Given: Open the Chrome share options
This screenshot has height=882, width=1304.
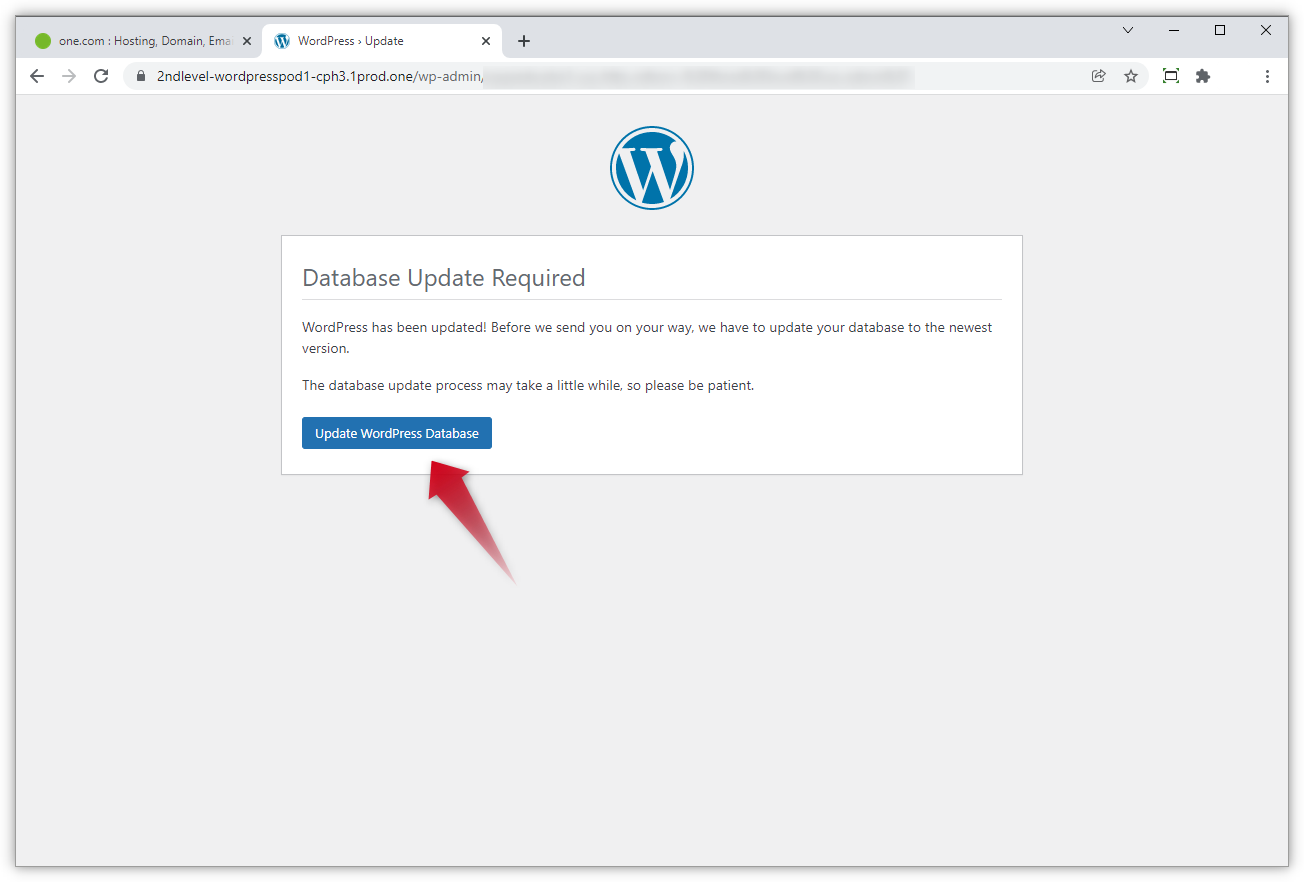Looking at the screenshot, I should pyautogui.click(x=1098, y=76).
